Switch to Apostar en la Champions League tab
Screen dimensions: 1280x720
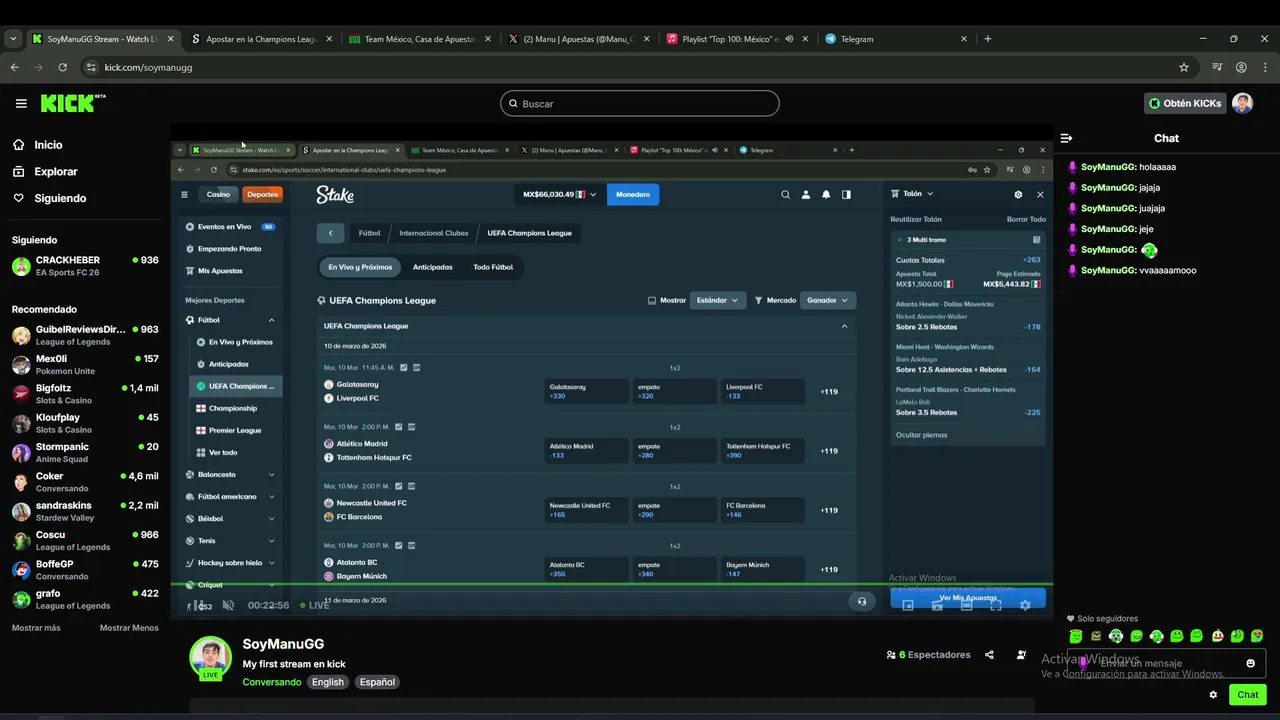[261, 39]
